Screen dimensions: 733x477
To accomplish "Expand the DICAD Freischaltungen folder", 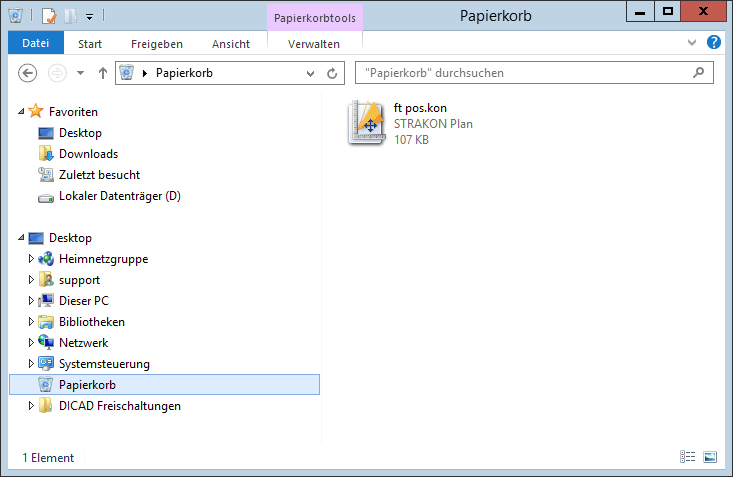I will 31,405.
